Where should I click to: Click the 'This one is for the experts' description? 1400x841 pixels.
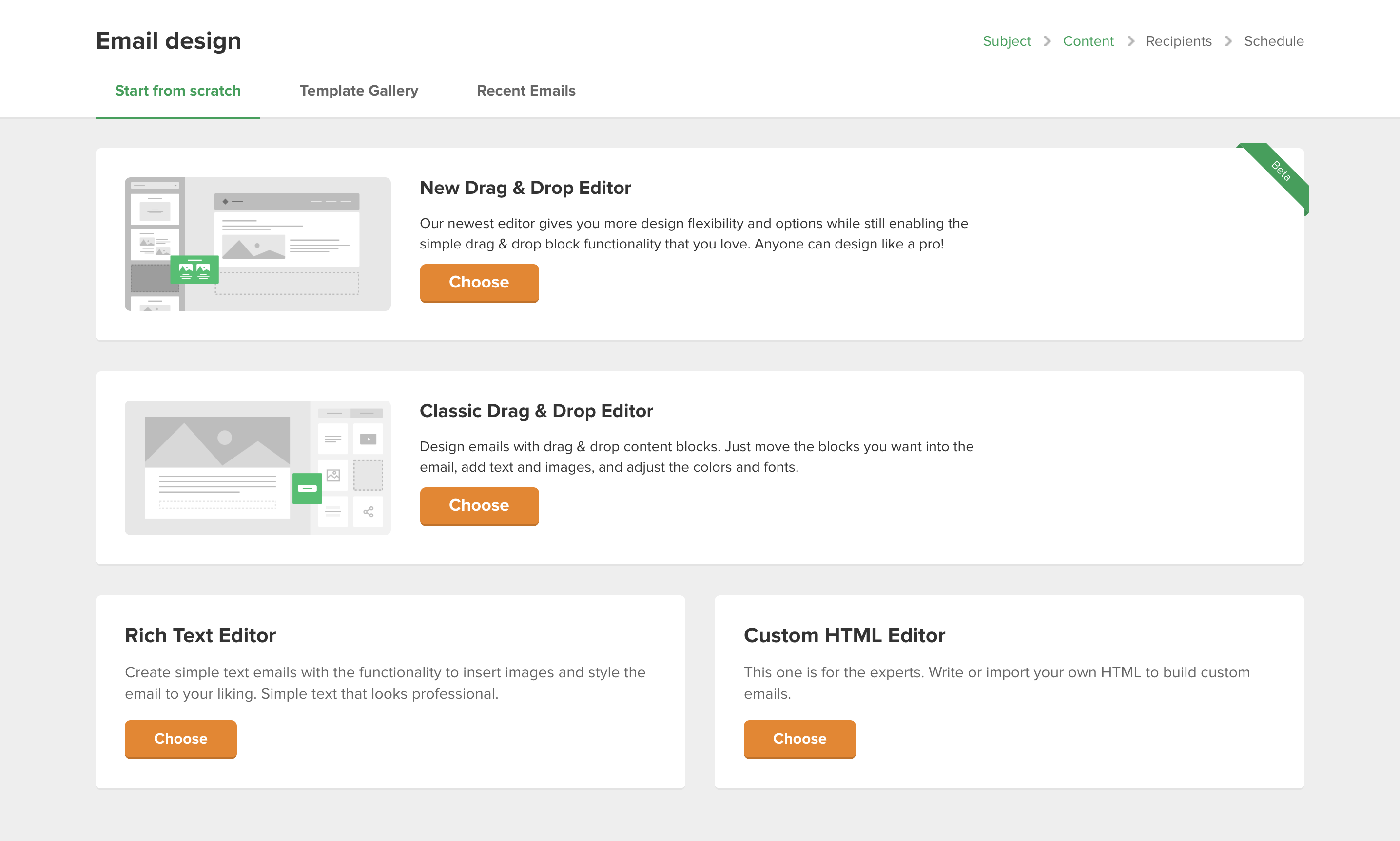click(996, 683)
